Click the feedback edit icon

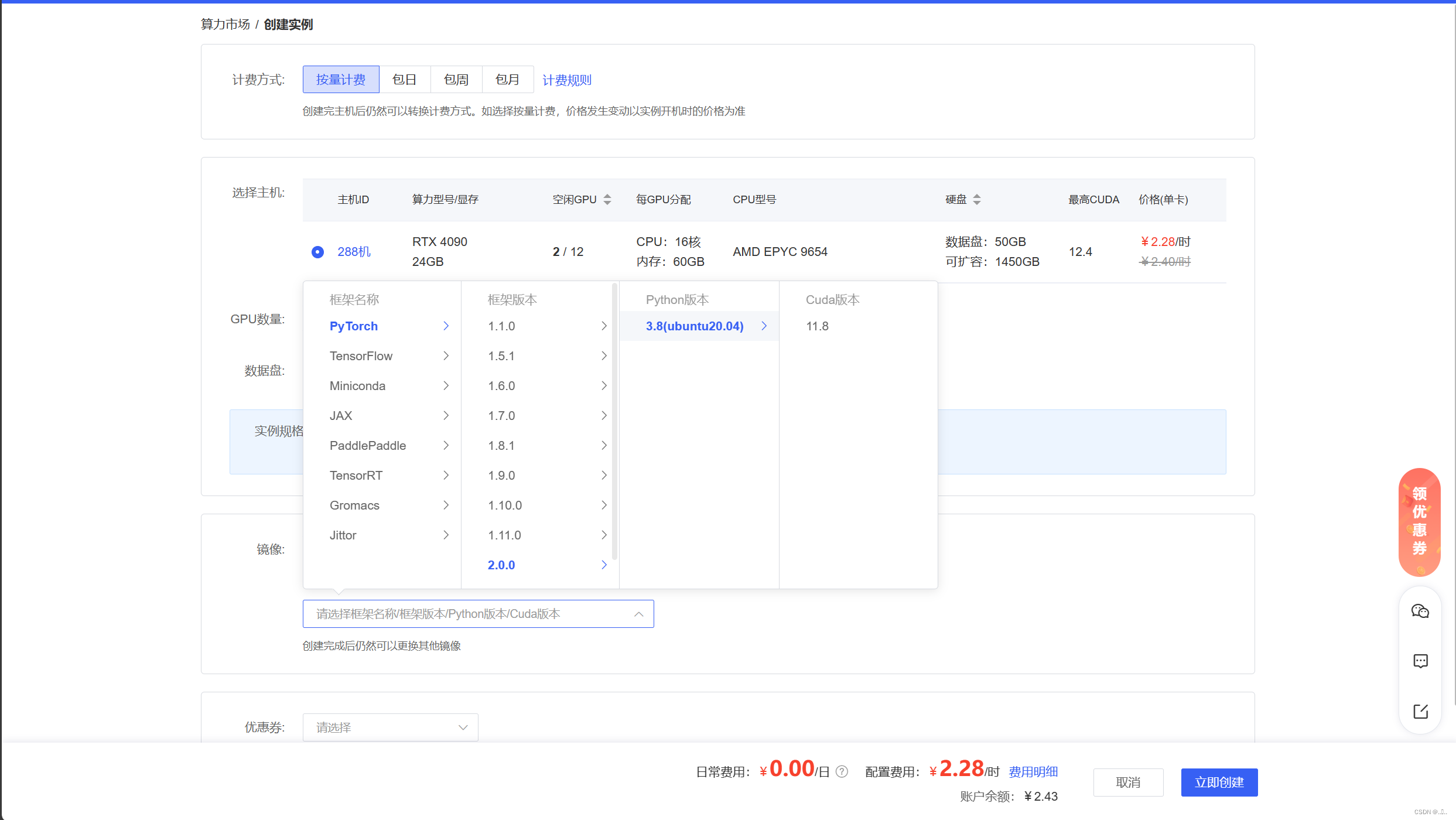click(x=1420, y=712)
